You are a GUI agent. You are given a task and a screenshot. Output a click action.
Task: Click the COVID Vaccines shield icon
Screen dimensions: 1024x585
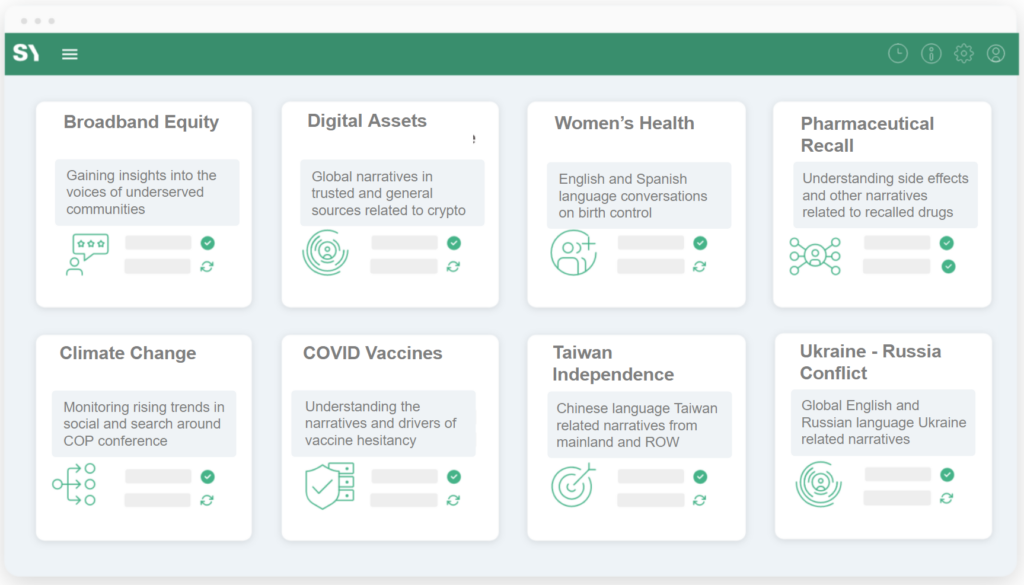point(329,486)
